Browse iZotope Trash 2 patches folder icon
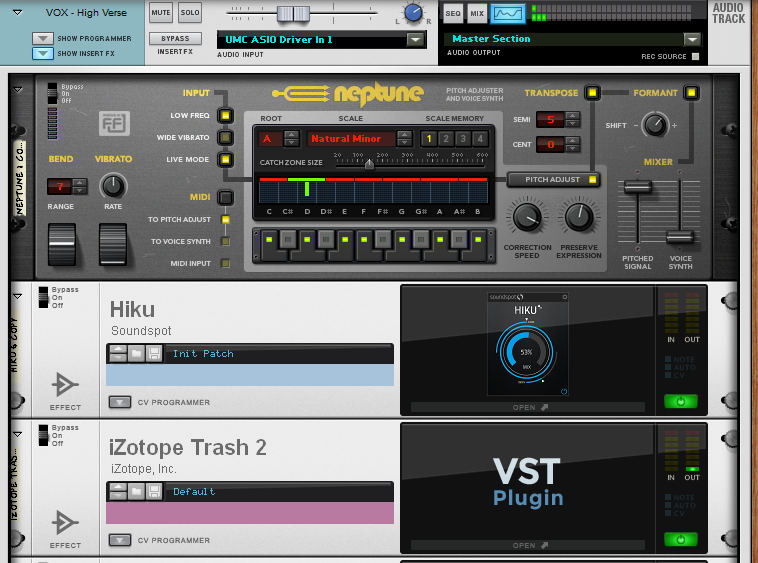This screenshot has height=563, width=758. coord(137,491)
